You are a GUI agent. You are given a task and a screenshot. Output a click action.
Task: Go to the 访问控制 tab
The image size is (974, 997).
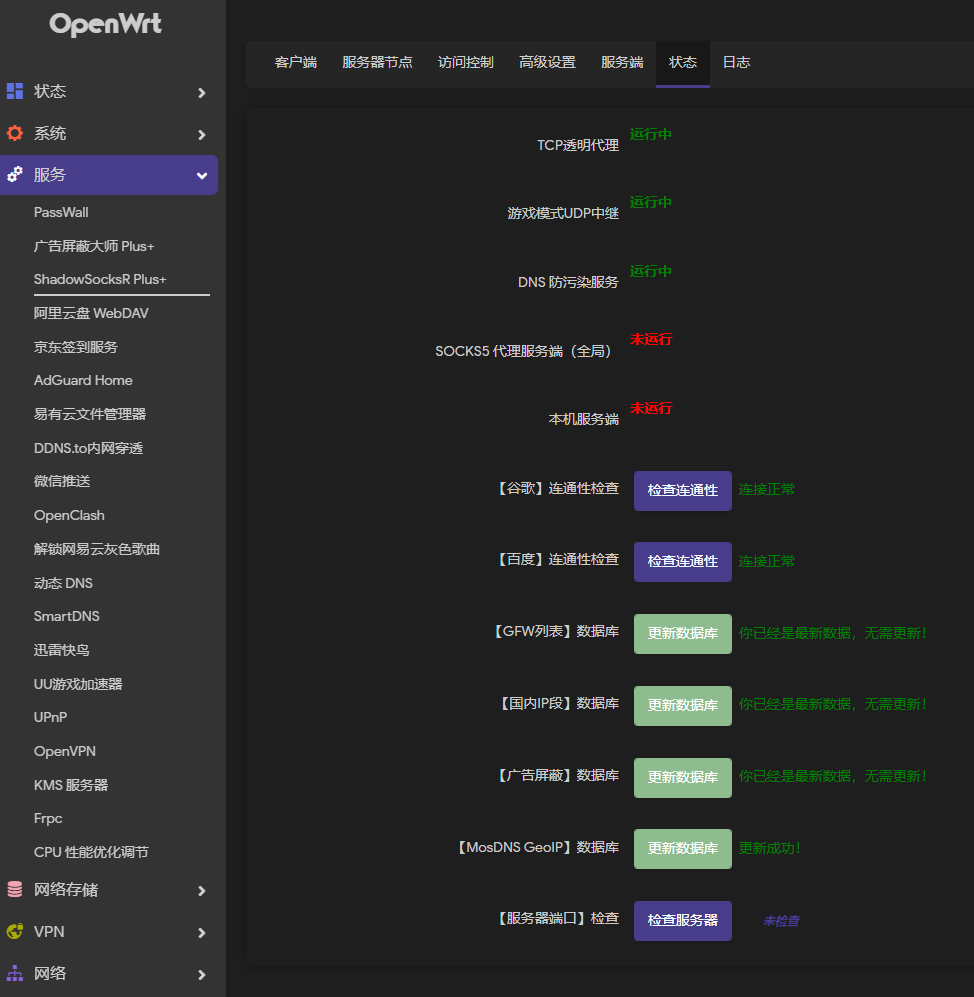(465, 62)
